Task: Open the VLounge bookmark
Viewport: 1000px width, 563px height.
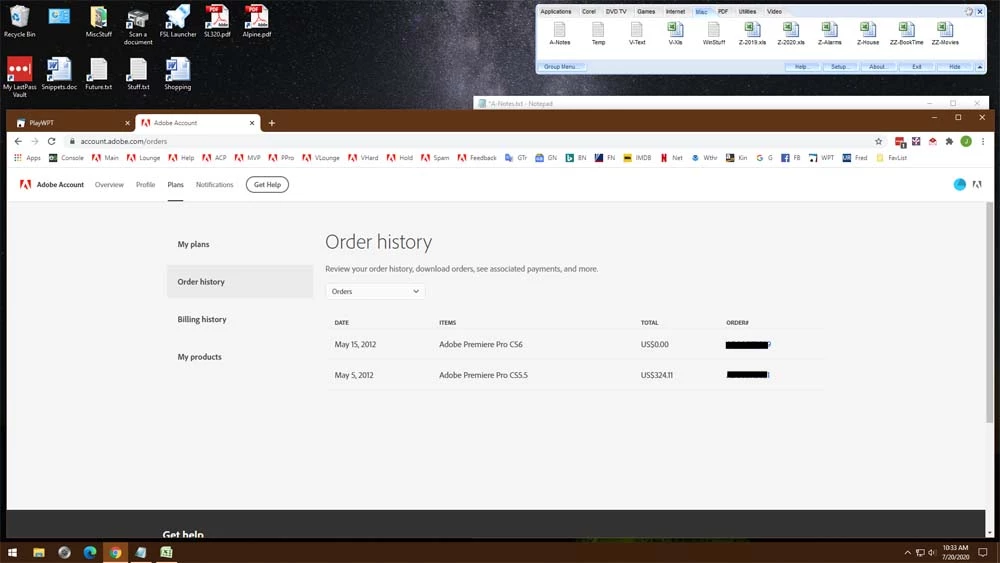Action: click(x=321, y=158)
